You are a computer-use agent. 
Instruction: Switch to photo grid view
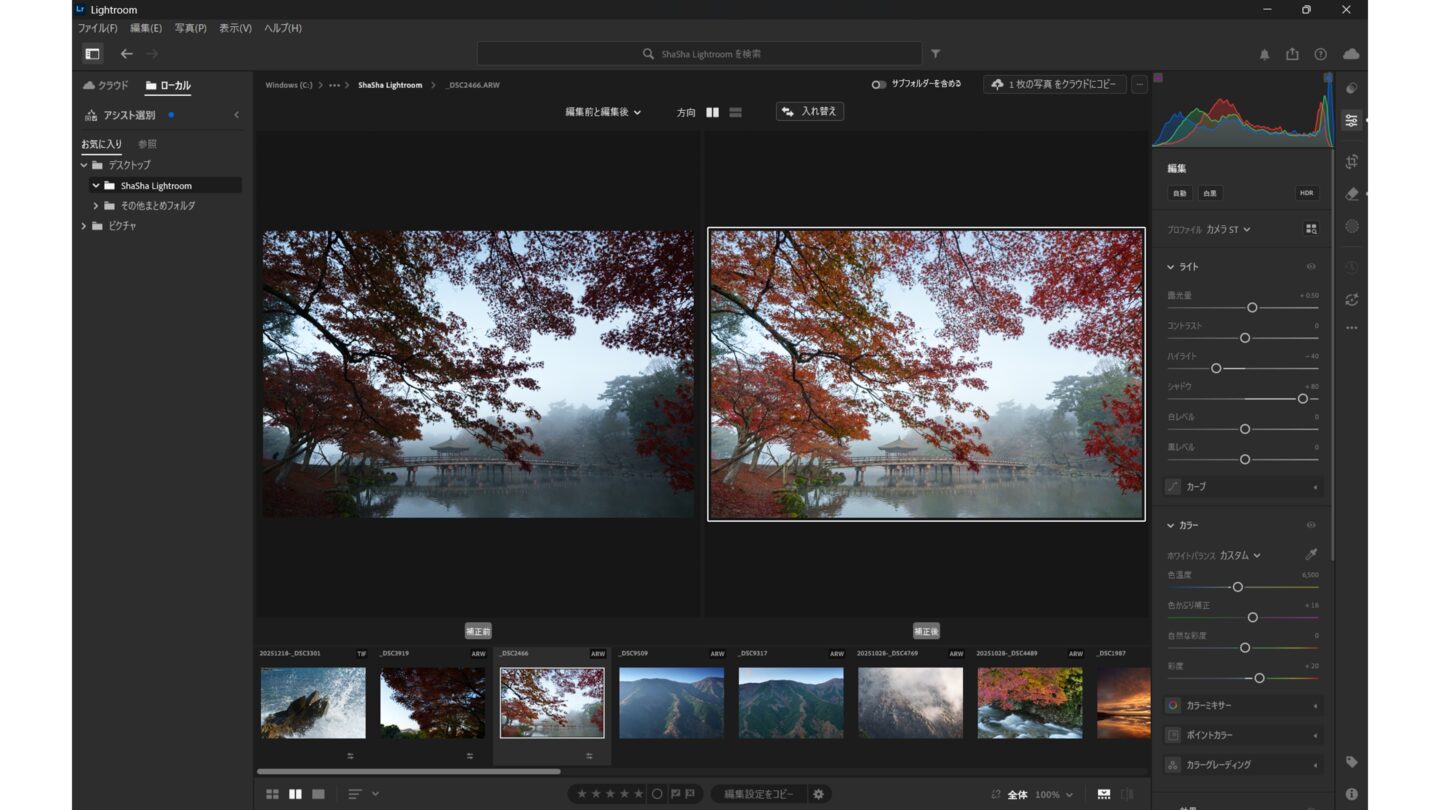coord(272,794)
